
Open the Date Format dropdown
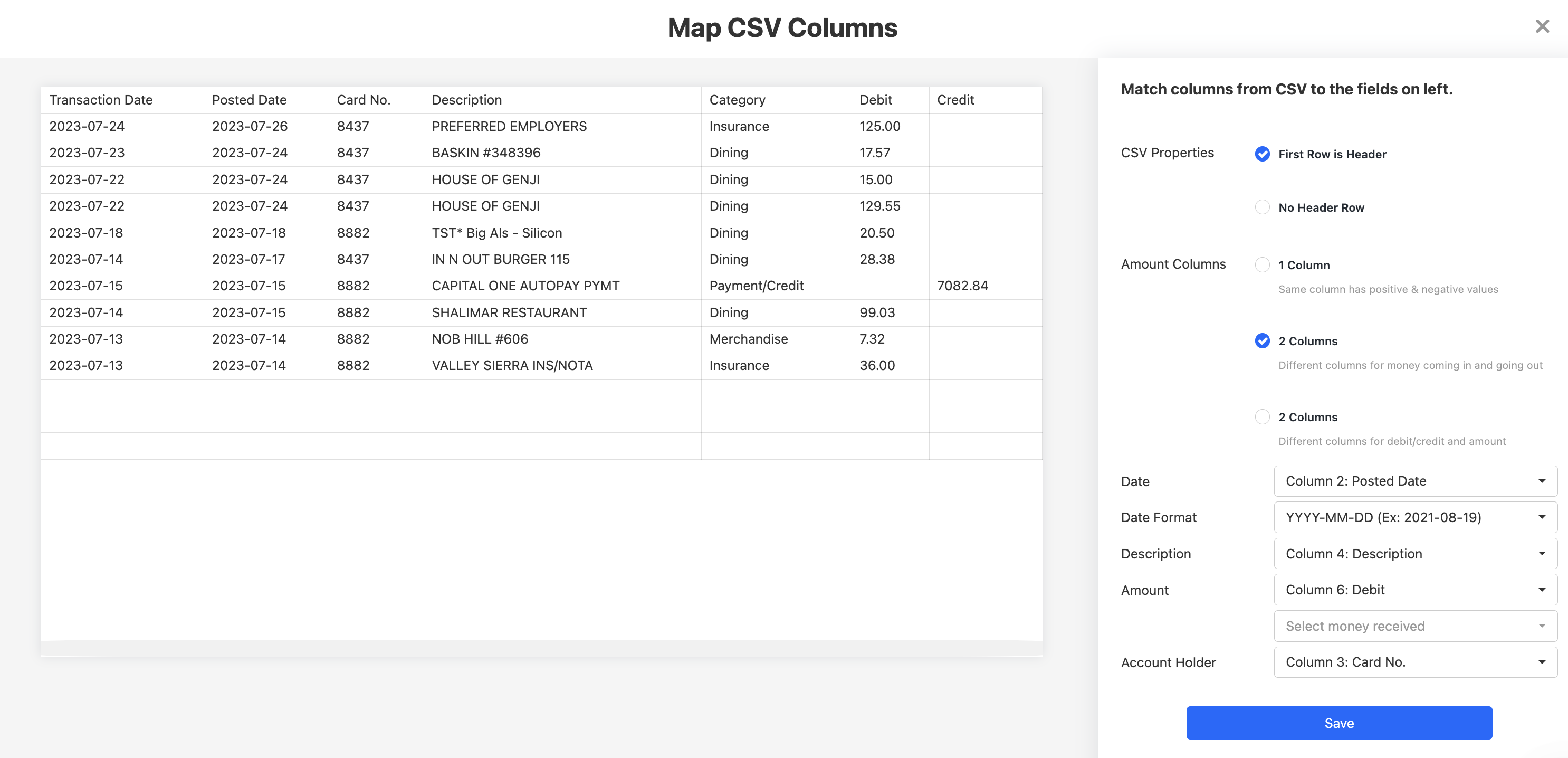point(1415,517)
